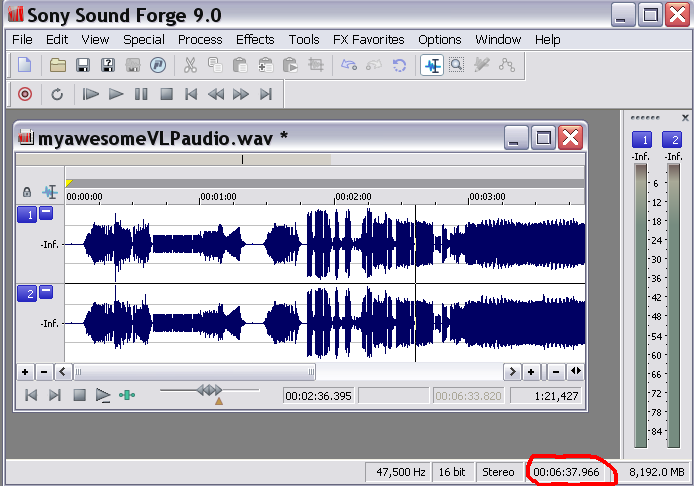Go to Start in main transport
This screenshot has height=486, width=694.
click(x=191, y=94)
